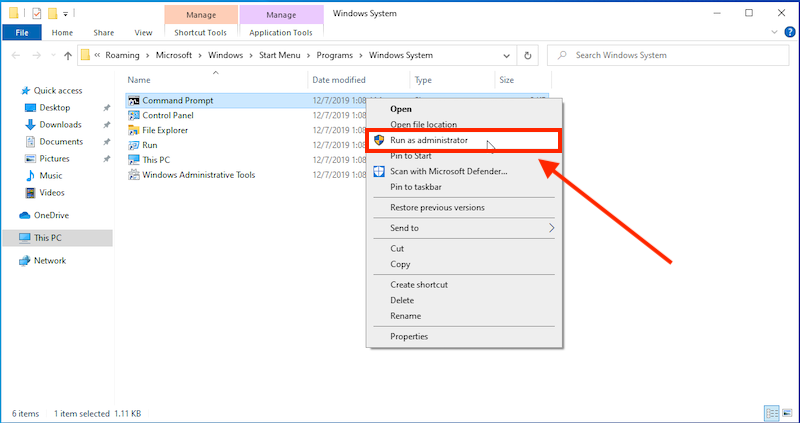The height and width of the screenshot is (423, 800).
Task: Click the Music note icon in sidebar
Action: 31,176
